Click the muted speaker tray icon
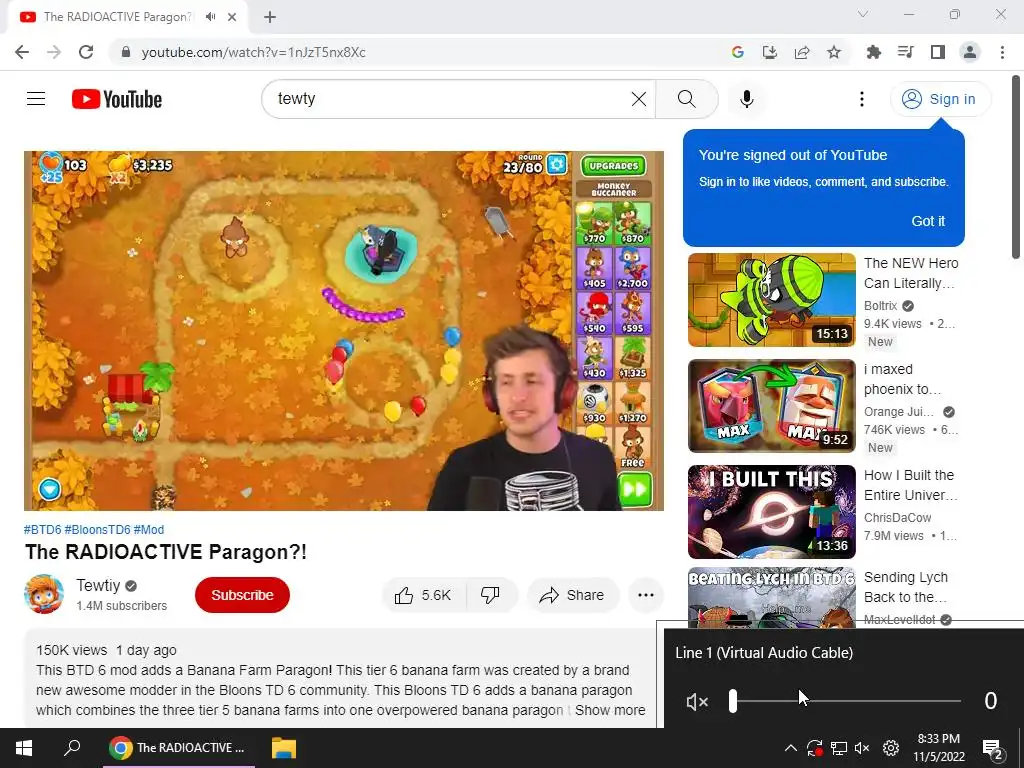 862,748
